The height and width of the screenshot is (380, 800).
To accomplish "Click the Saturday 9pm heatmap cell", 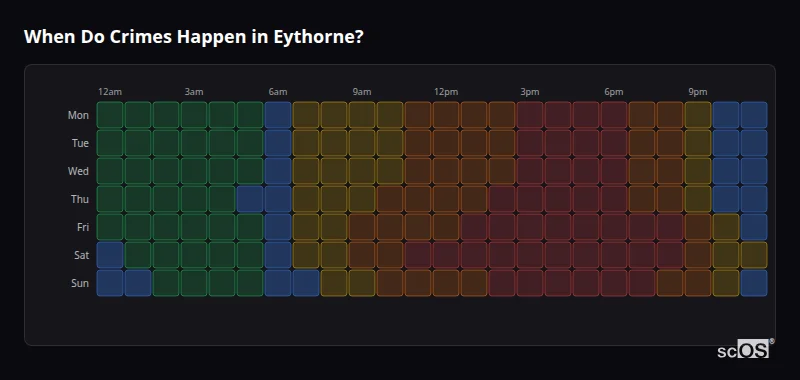I will tap(698, 255).
